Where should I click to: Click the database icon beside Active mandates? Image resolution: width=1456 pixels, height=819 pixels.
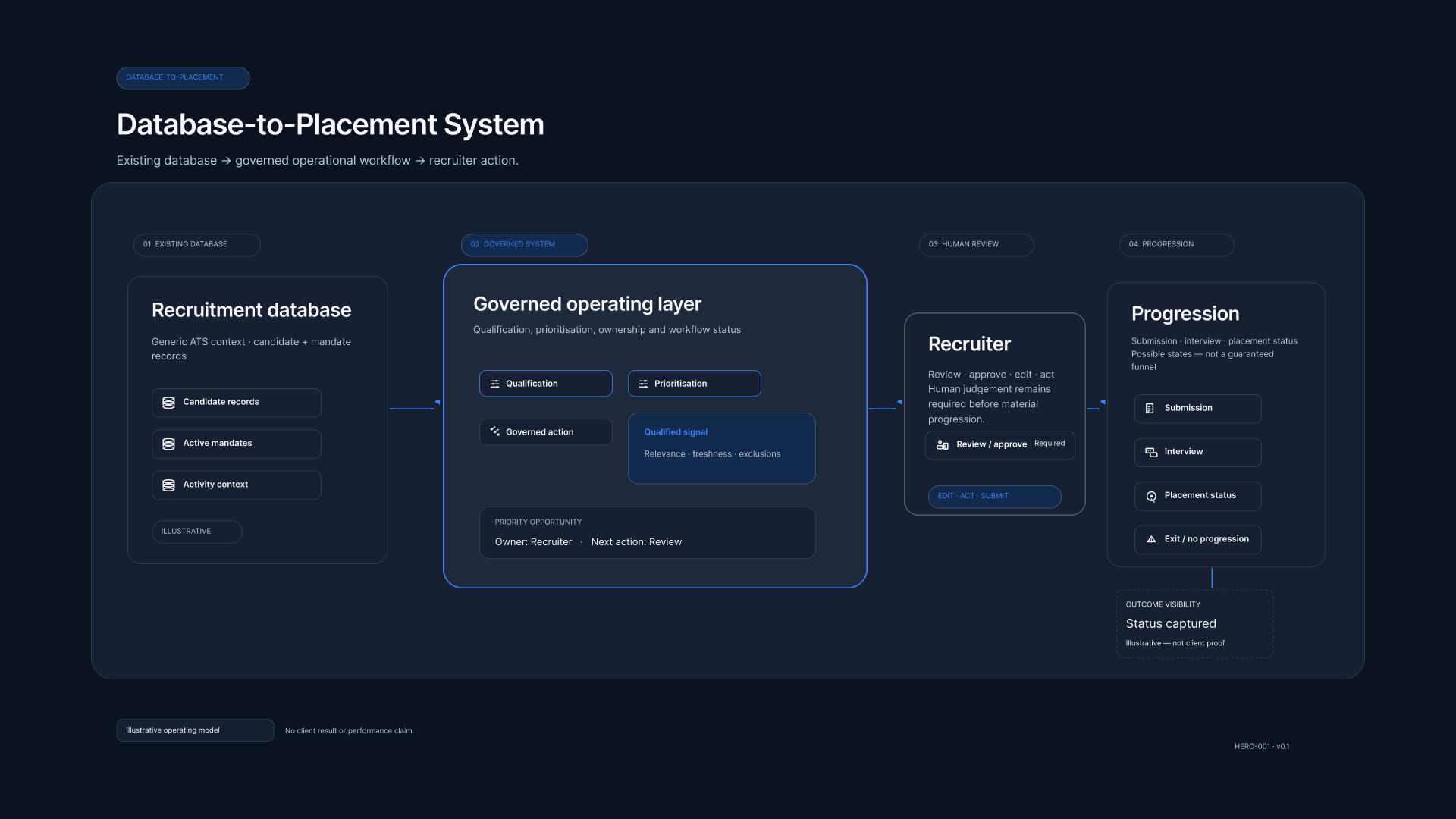click(x=168, y=444)
